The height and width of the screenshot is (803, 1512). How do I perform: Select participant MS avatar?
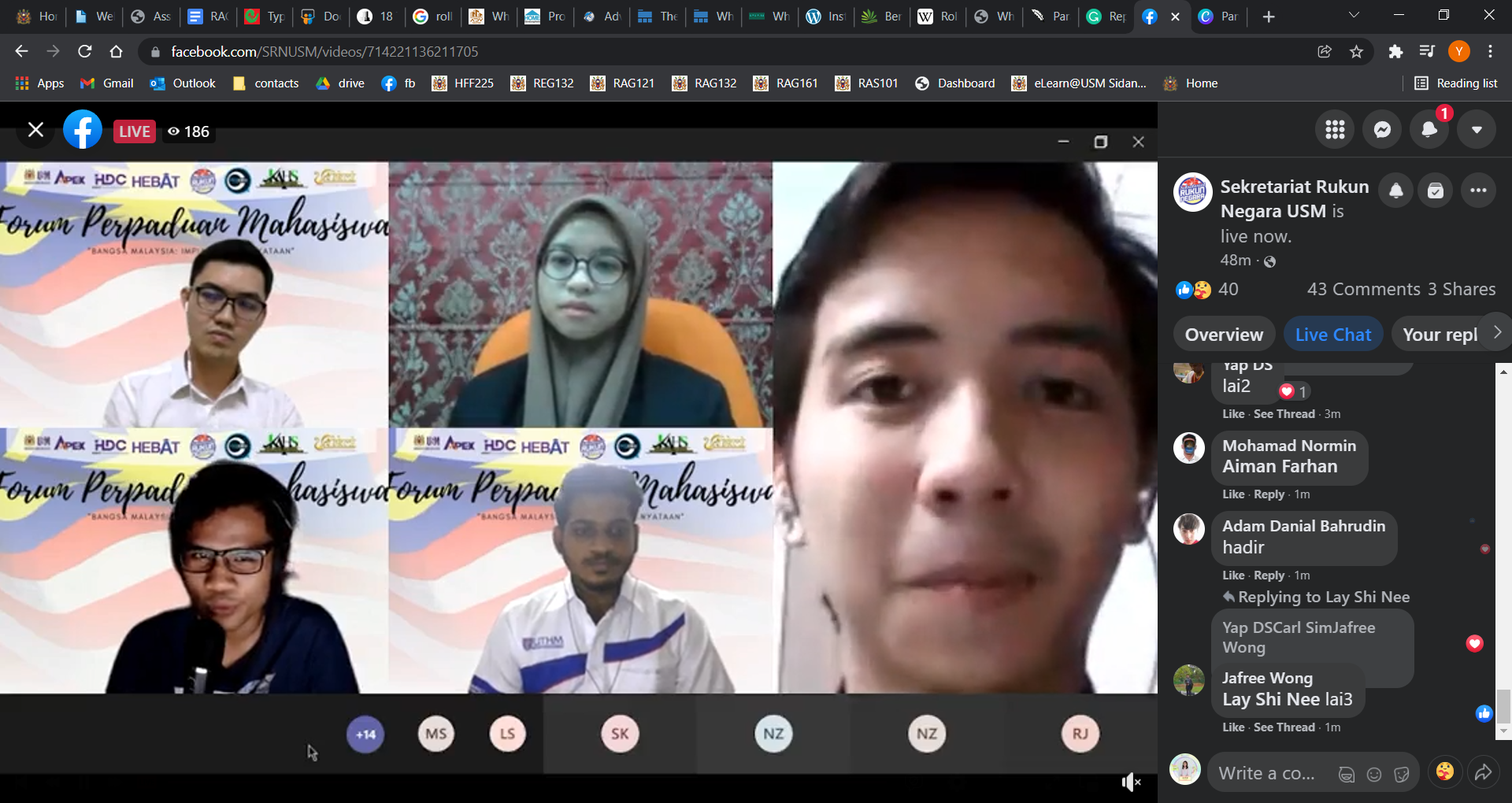click(x=436, y=734)
